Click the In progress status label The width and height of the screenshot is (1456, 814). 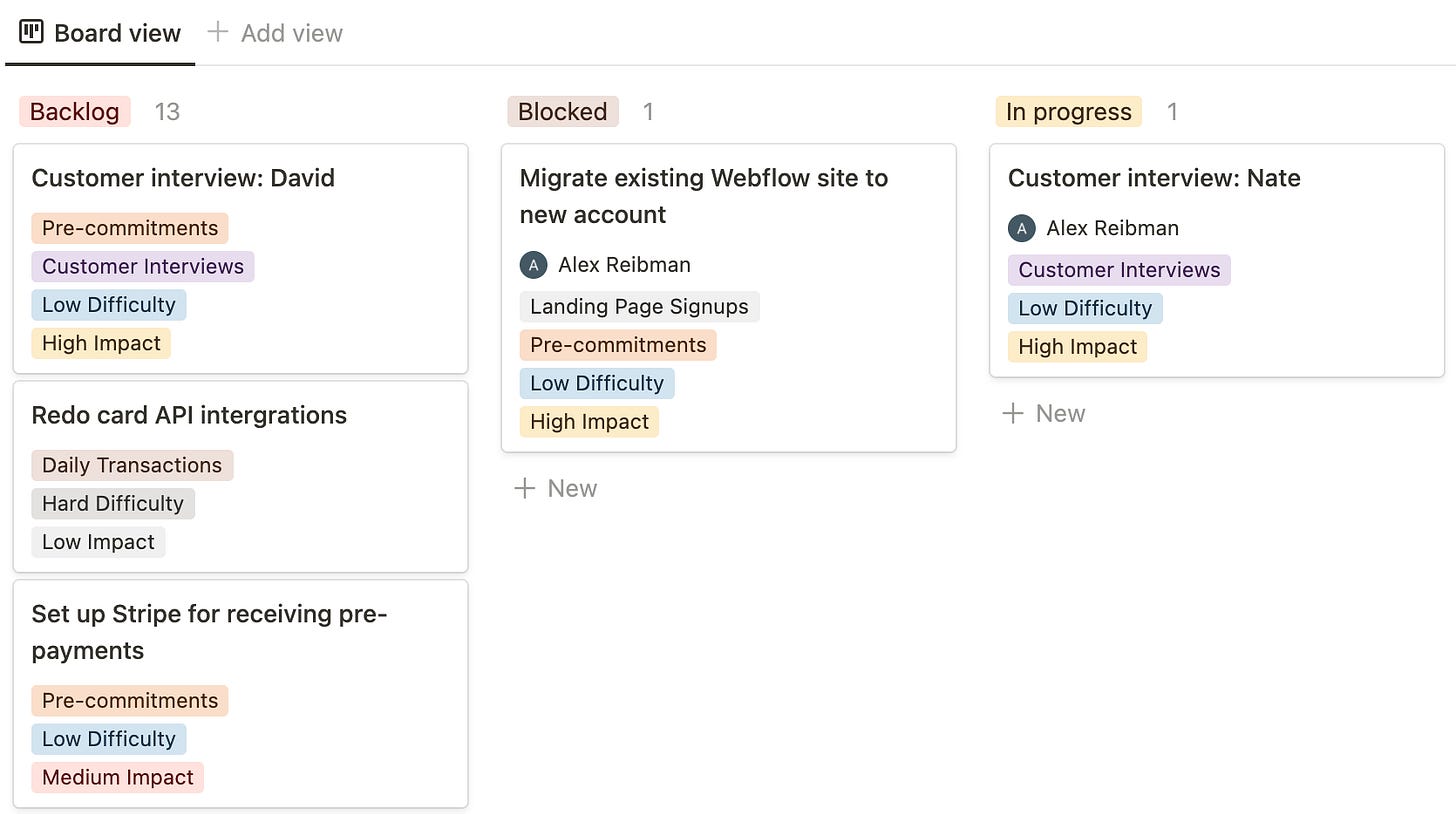1068,111
